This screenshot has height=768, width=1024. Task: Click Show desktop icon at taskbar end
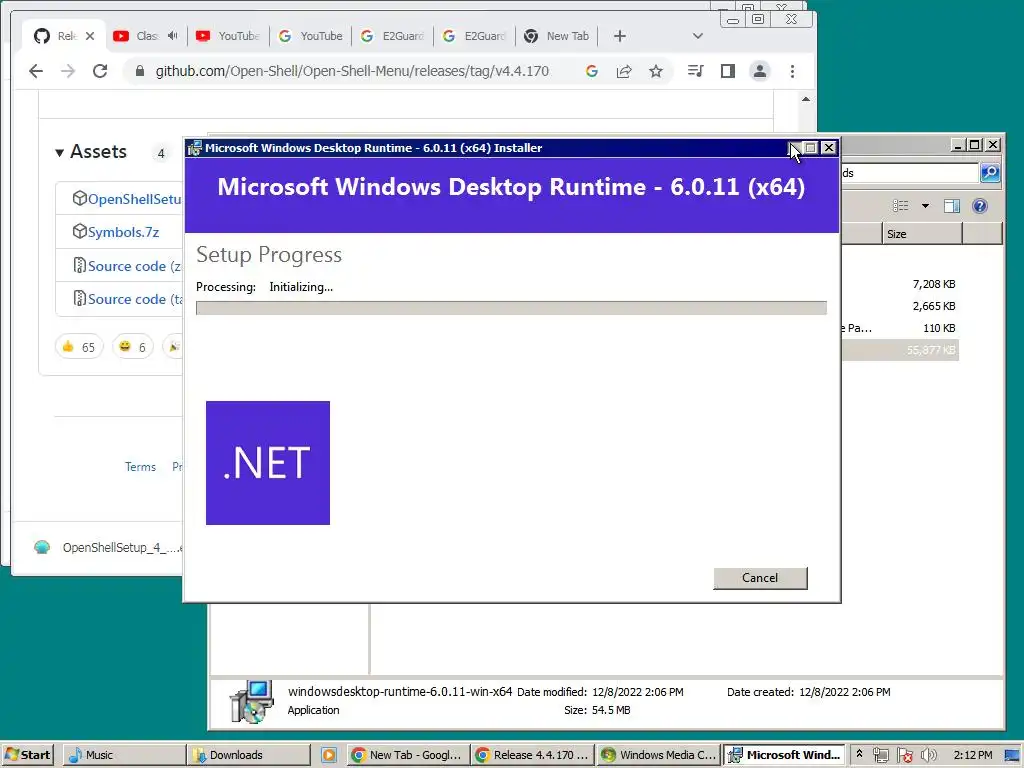pyautogui.click(x=1012, y=755)
